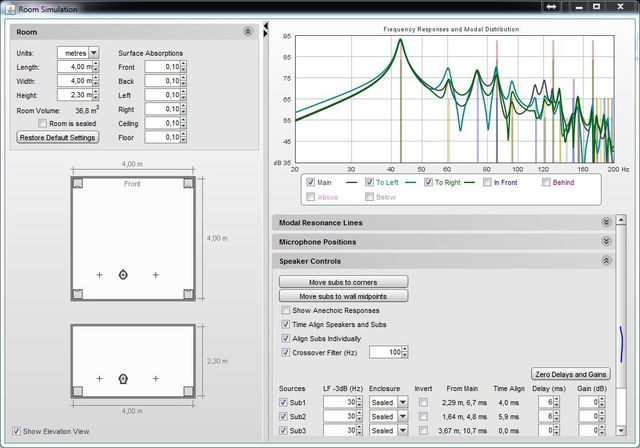Open the Units metres dropdown
Screen dimensions: 640x448
(x=93, y=53)
